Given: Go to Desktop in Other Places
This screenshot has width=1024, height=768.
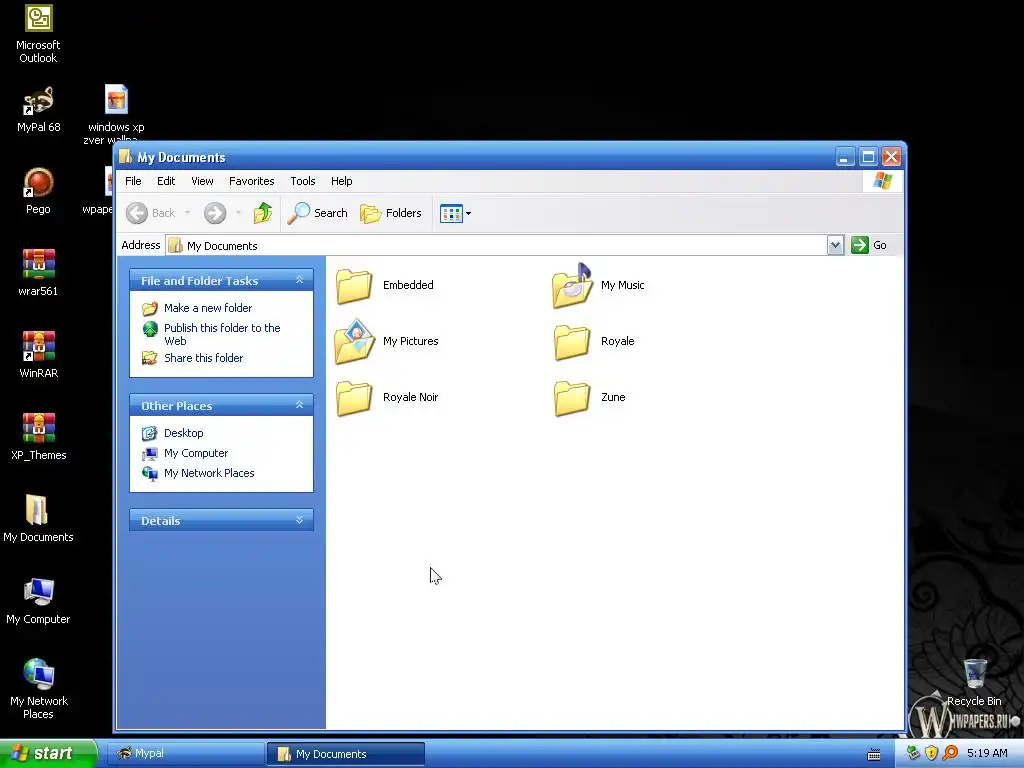Looking at the screenshot, I should click(x=184, y=434).
